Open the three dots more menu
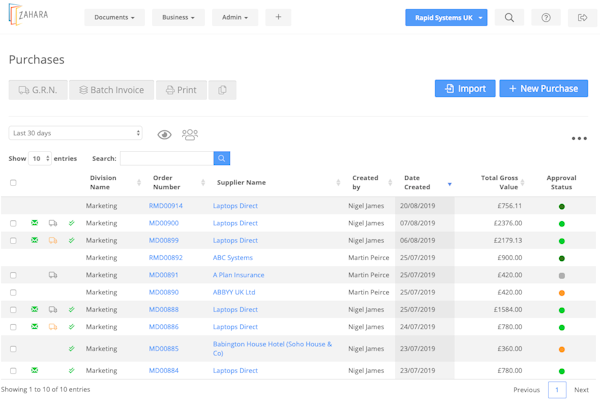The width and height of the screenshot is (600, 409). 579,139
